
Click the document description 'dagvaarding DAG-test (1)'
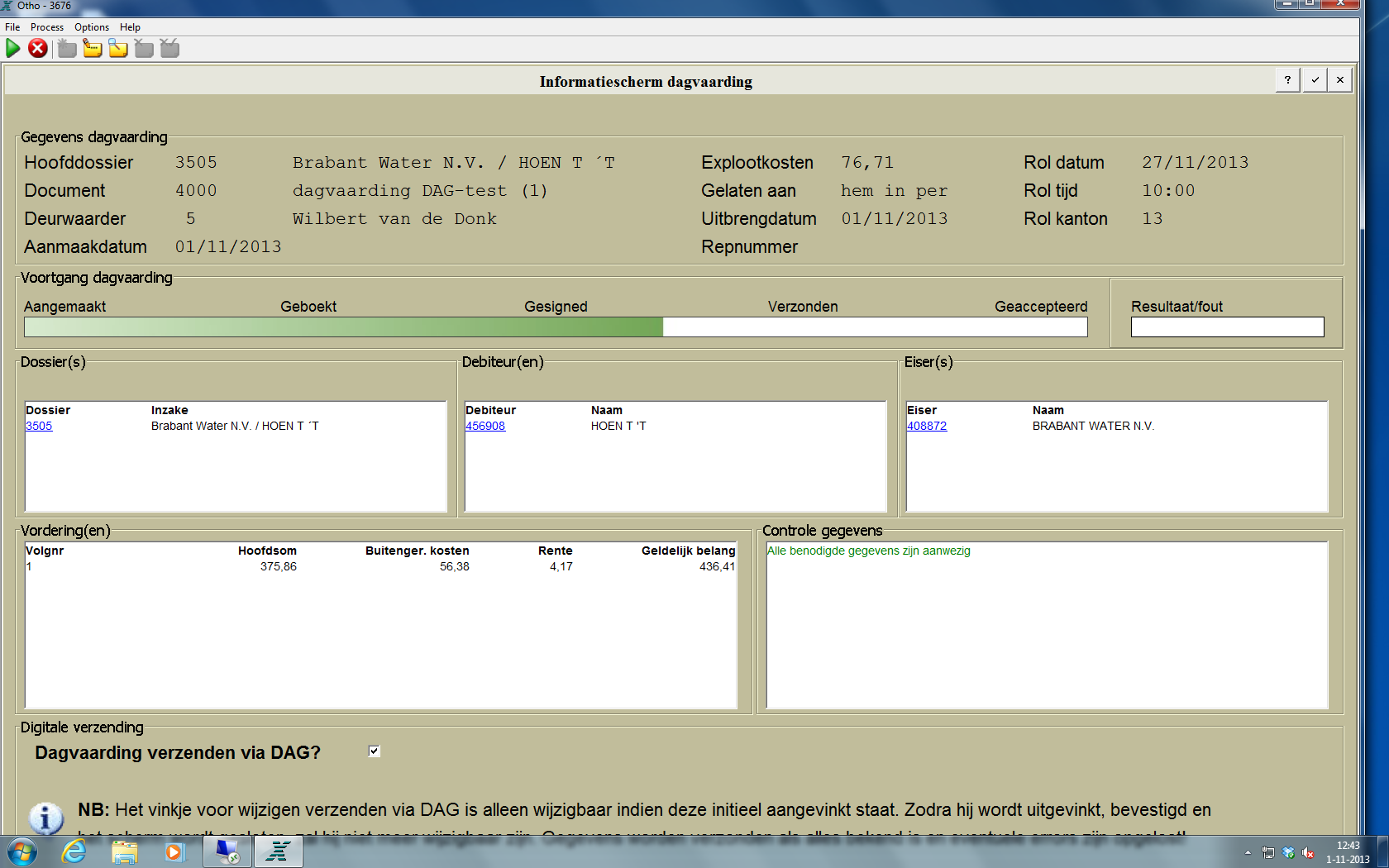(x=420, y=191)
